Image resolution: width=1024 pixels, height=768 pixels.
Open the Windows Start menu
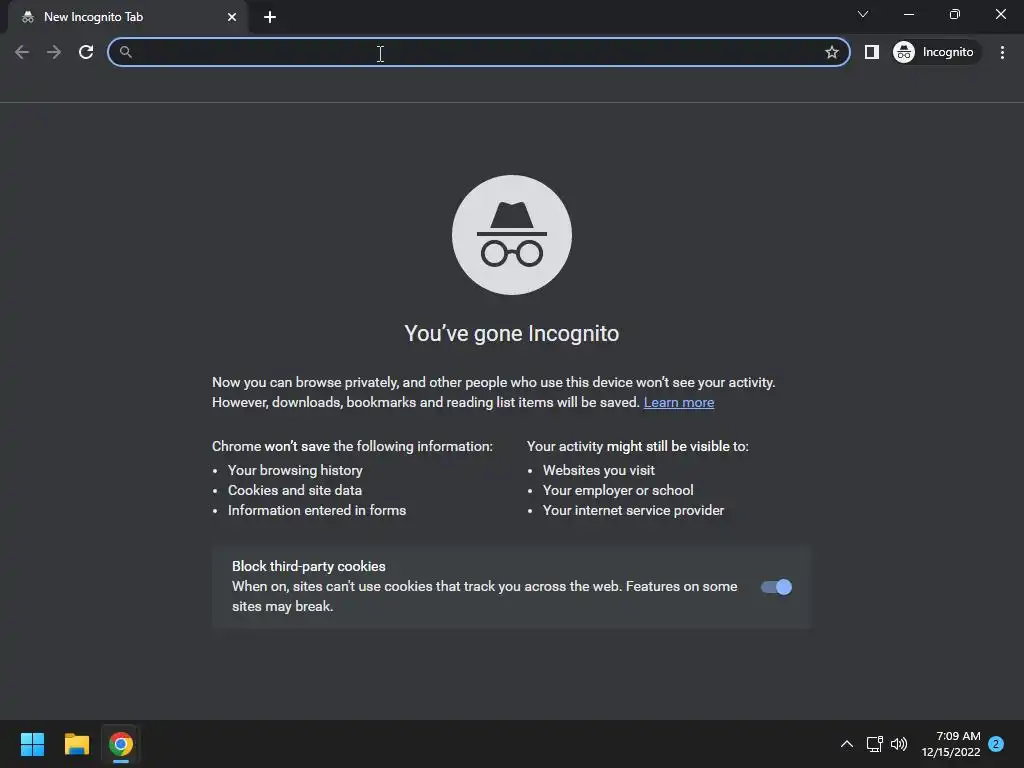pyautogui.click(x=32, y=744)
